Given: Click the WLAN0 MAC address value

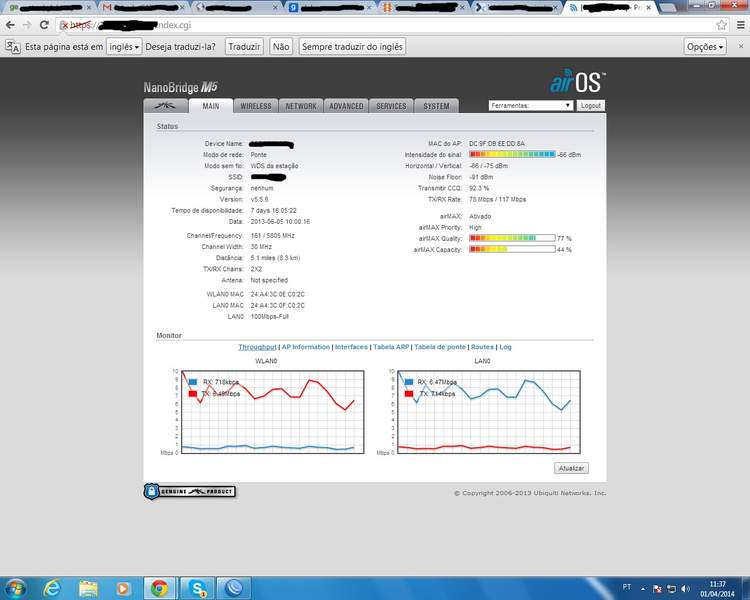Looking at the screenshot, I should tap(277, 294).
